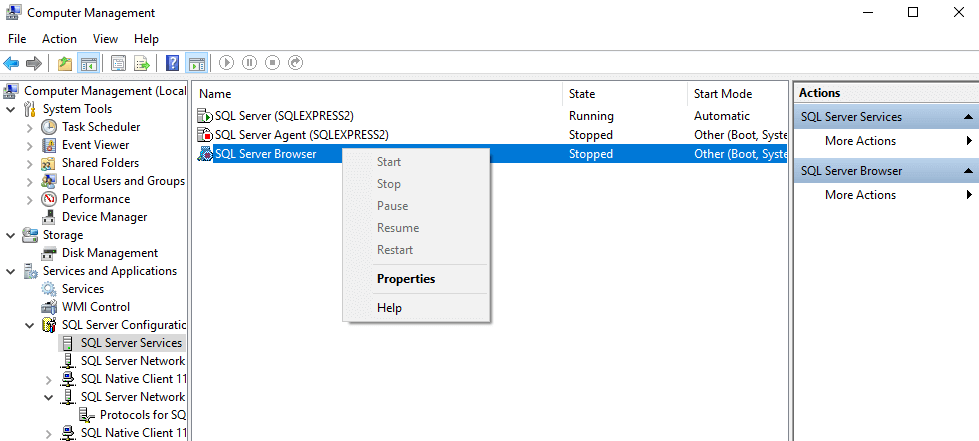Click the blue Help question mark icon
Viewport: 979px width, 441px height.
pyautogui.click(x=173, y=63)
